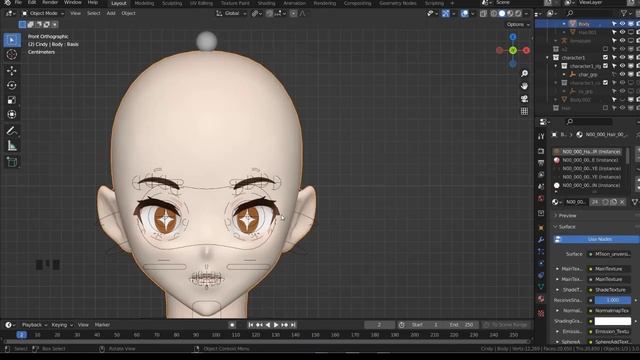Switch to the UV Editing workspace tab

[201, 3]
